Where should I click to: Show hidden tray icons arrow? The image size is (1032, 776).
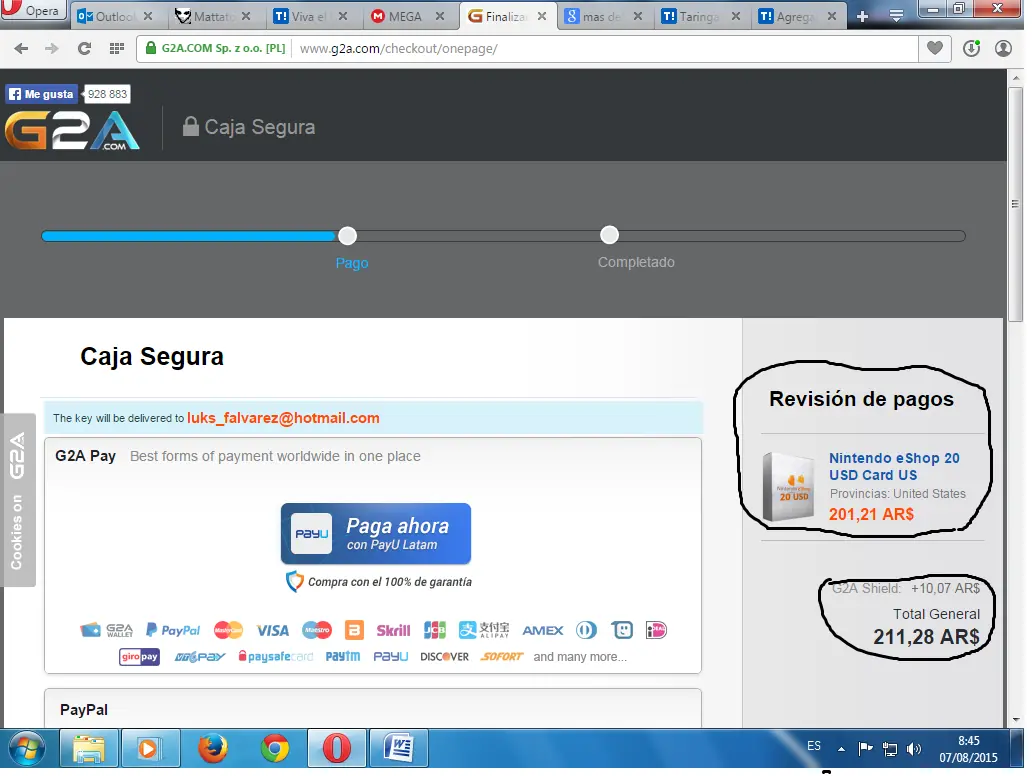(x=841, y=749)
